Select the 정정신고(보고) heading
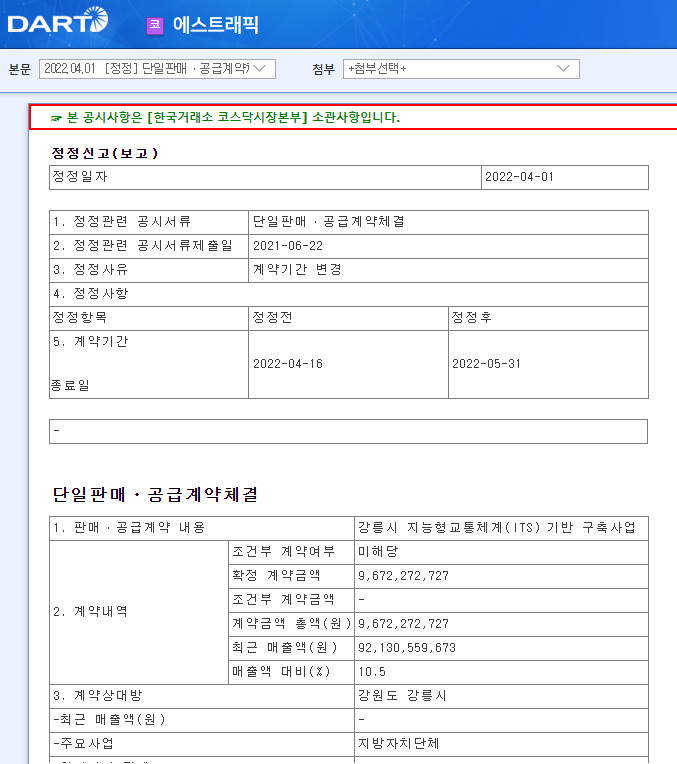This screenshot has width=677, height=764. [x=105, y=153]
